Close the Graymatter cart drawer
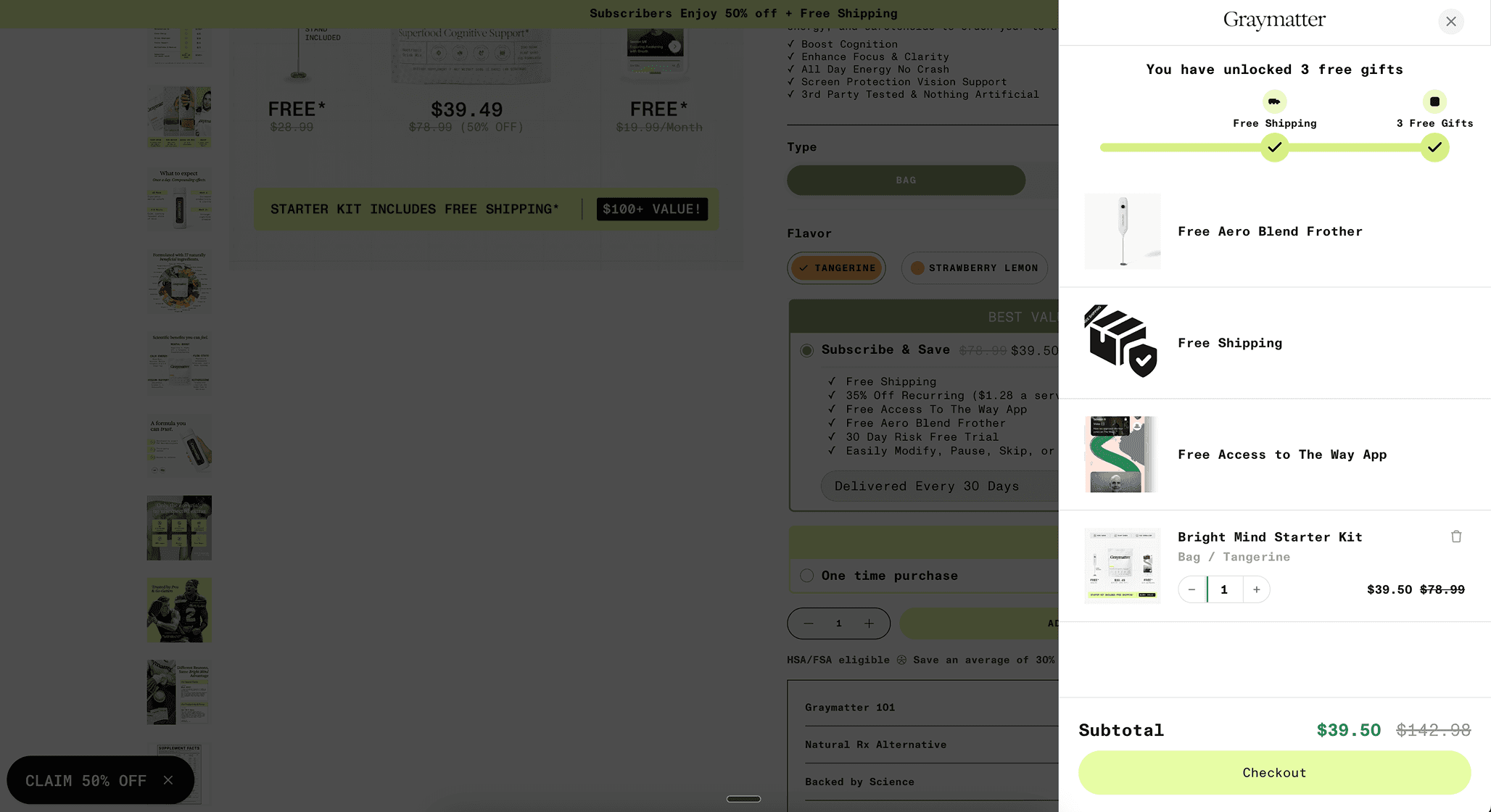The image size is (1491, 812). pyautogui.click(x=1450, y=22)
